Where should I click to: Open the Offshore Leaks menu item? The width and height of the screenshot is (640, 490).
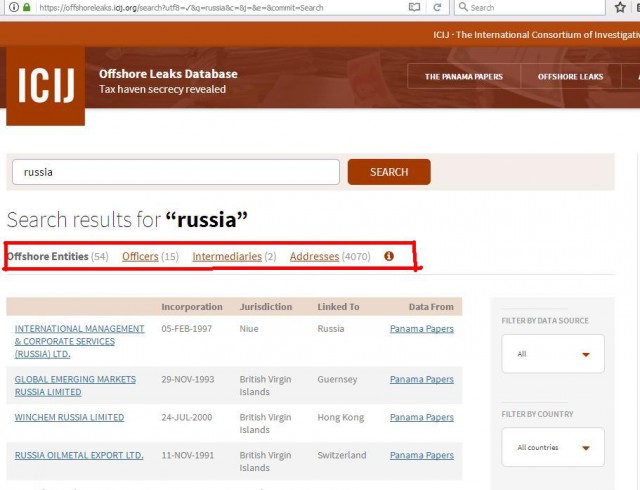tap(571, 77)
